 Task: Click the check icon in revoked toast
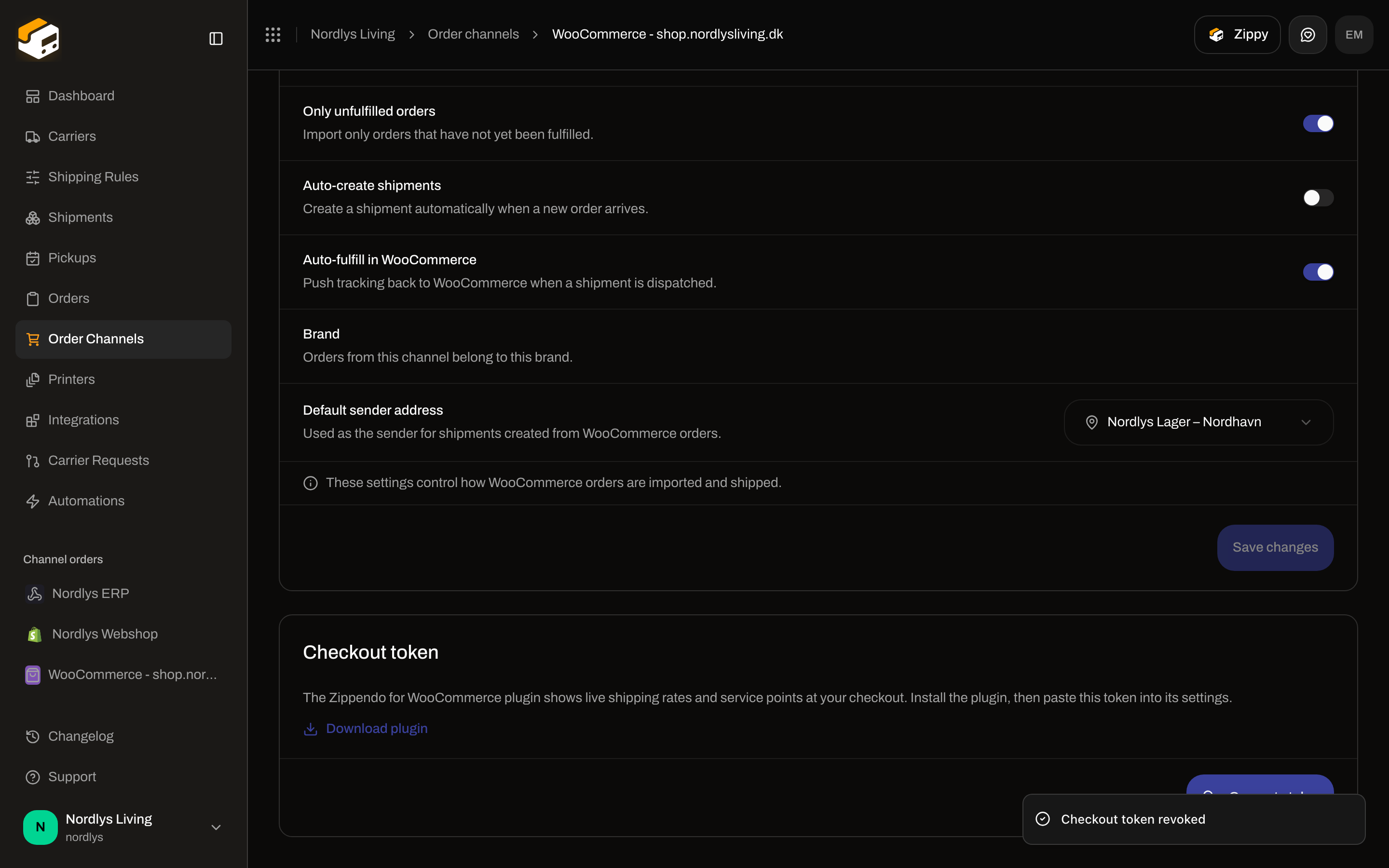[x=1042, y=819]
